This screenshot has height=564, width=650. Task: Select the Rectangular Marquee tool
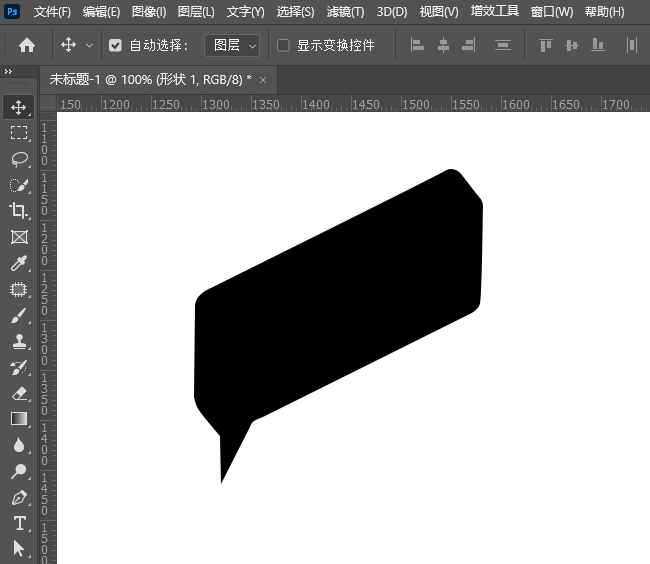pyautogui.click(x=19, y=132)
